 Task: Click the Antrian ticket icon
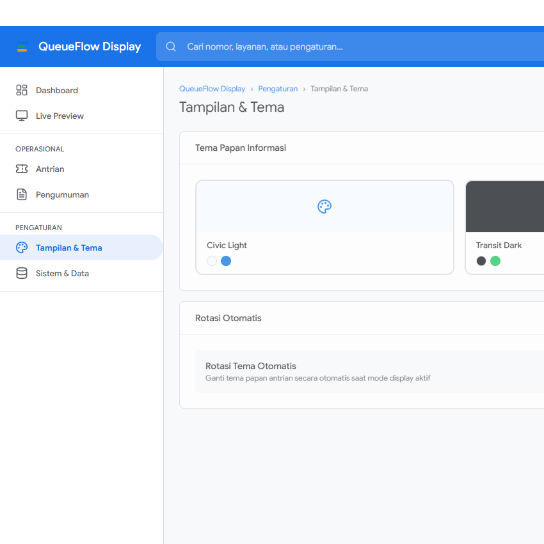click(22, 169)
